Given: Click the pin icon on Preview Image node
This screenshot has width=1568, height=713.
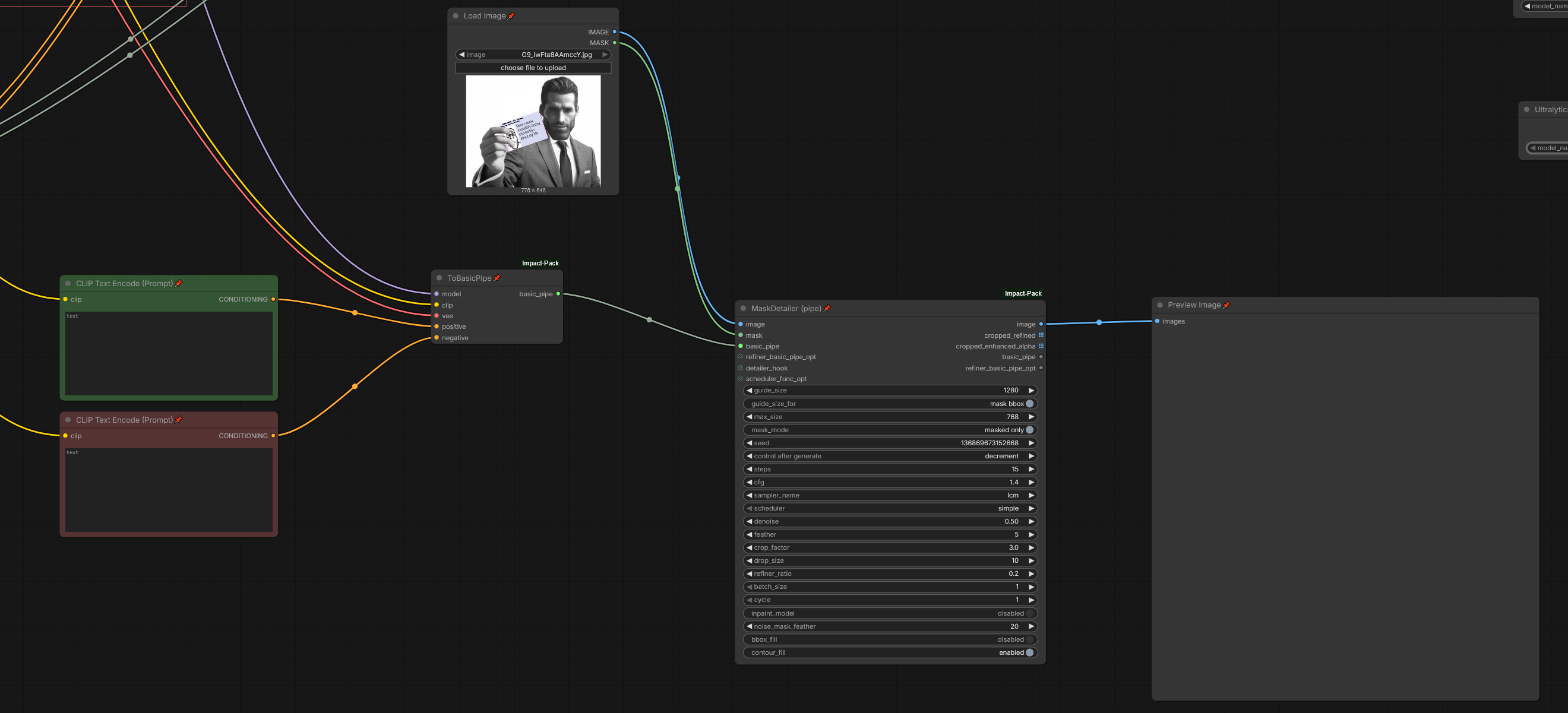Looking at the screenshot, I should point(1226,305).
